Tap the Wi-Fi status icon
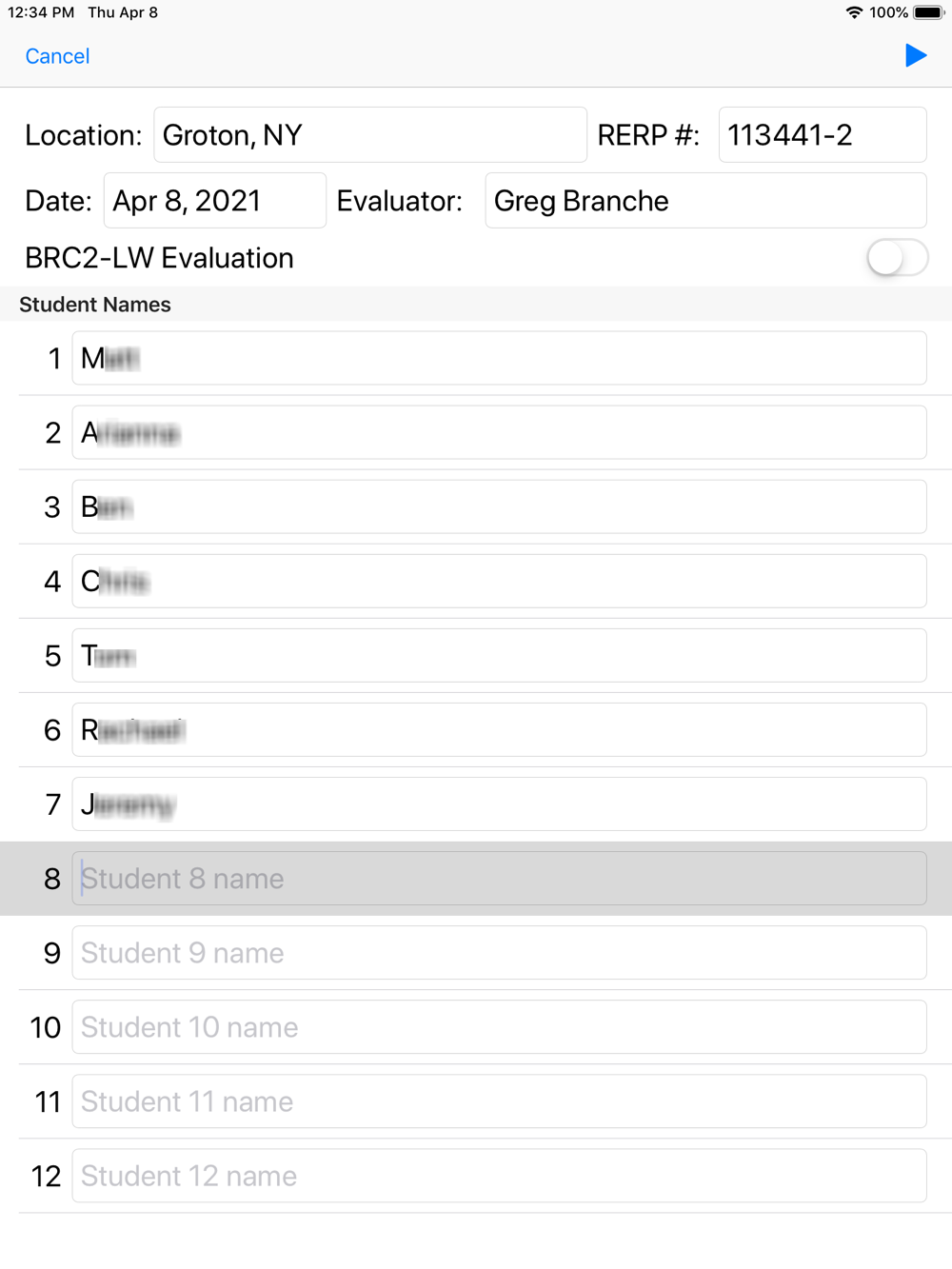This screenshot has width=952, height=1269. [x=854, y=12]
